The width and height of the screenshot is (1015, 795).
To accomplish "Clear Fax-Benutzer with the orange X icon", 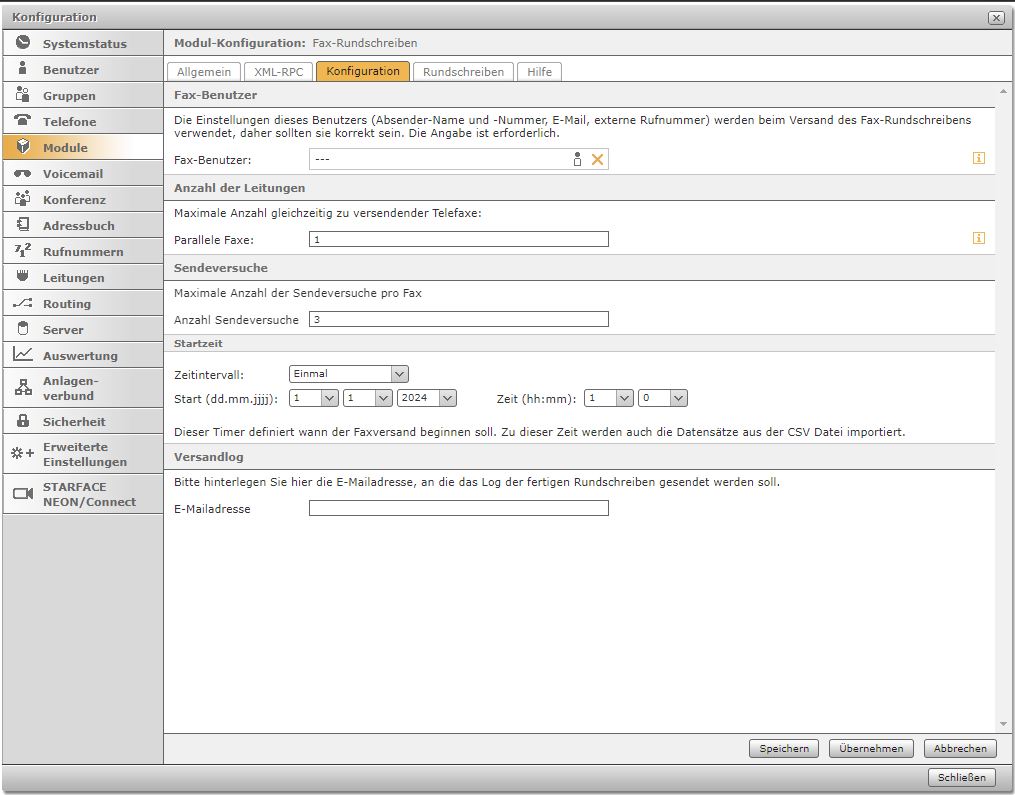I will (x=598, y=159).
